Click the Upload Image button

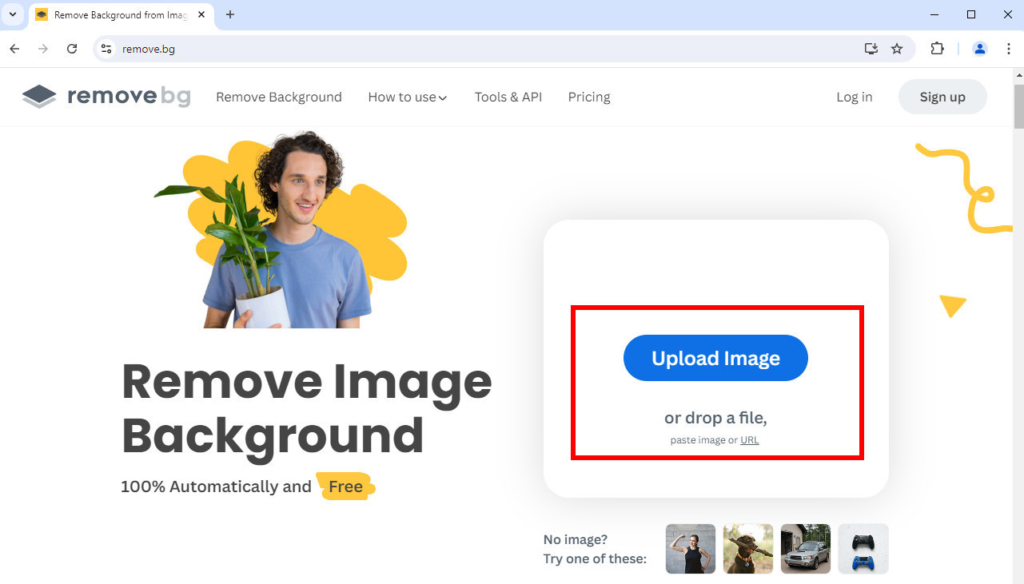coord(715,358)
